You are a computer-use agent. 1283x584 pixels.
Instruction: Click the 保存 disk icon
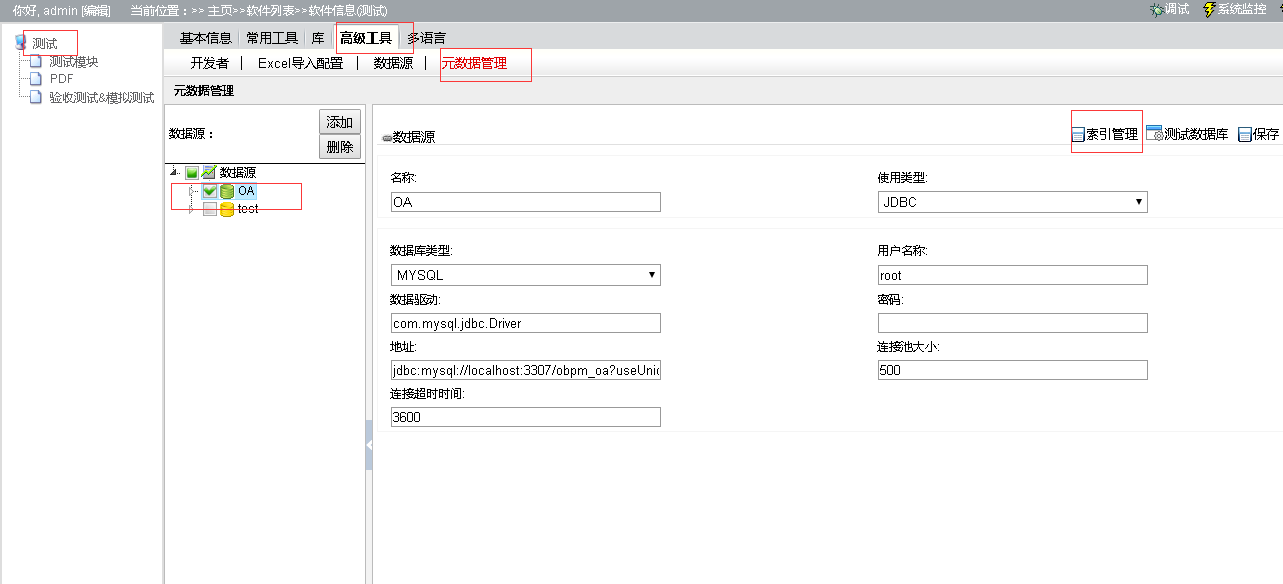click(x=1244, y=134)
